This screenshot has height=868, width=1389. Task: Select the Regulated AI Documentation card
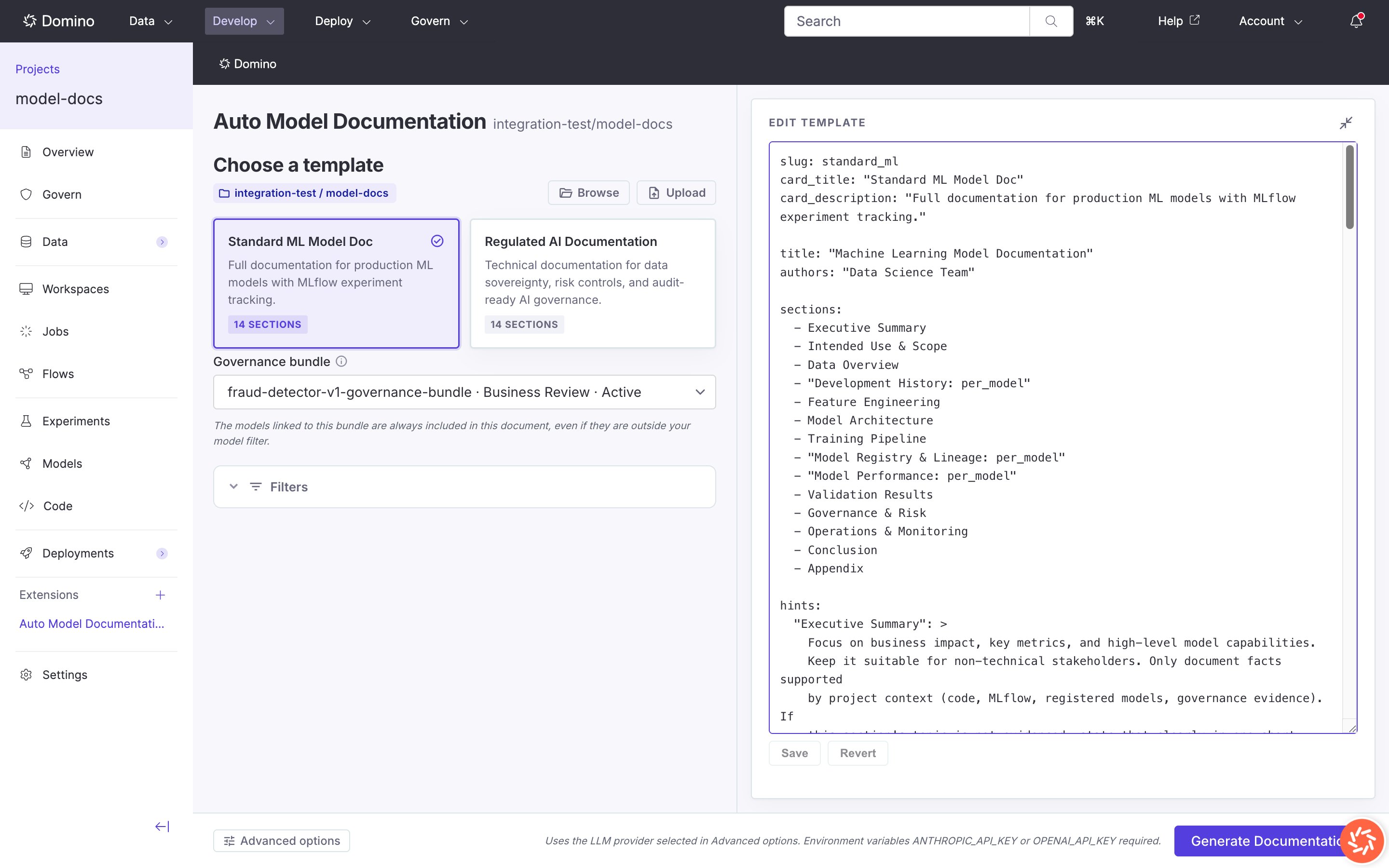tap(592, 283)
